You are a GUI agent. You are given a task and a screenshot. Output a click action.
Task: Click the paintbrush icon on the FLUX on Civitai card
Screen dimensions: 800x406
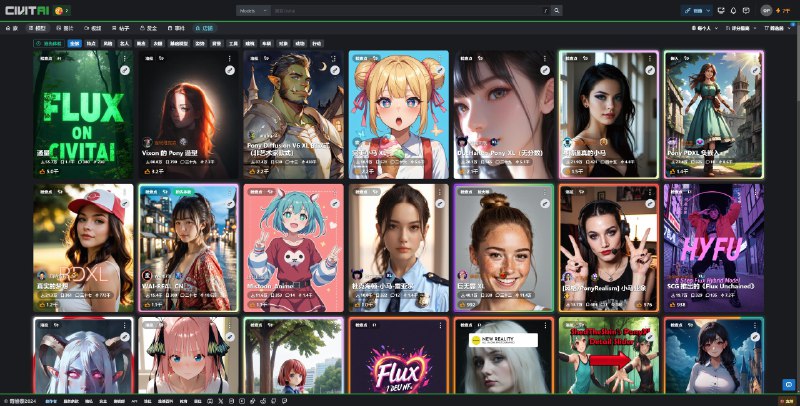tap(125, 70)
